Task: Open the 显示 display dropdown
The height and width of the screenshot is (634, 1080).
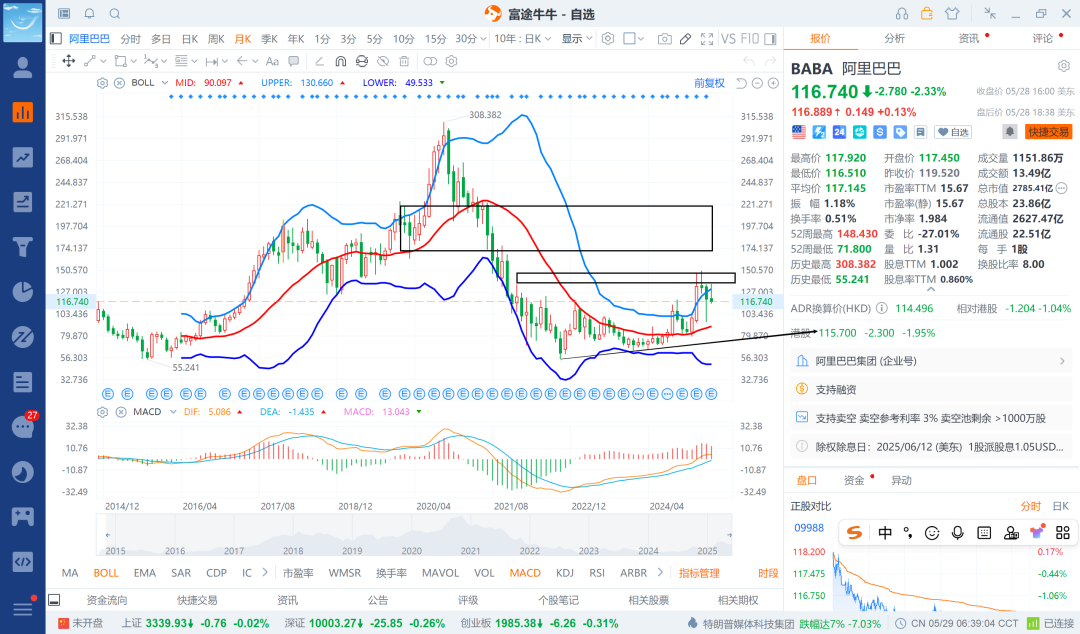Action: point(577,39)
